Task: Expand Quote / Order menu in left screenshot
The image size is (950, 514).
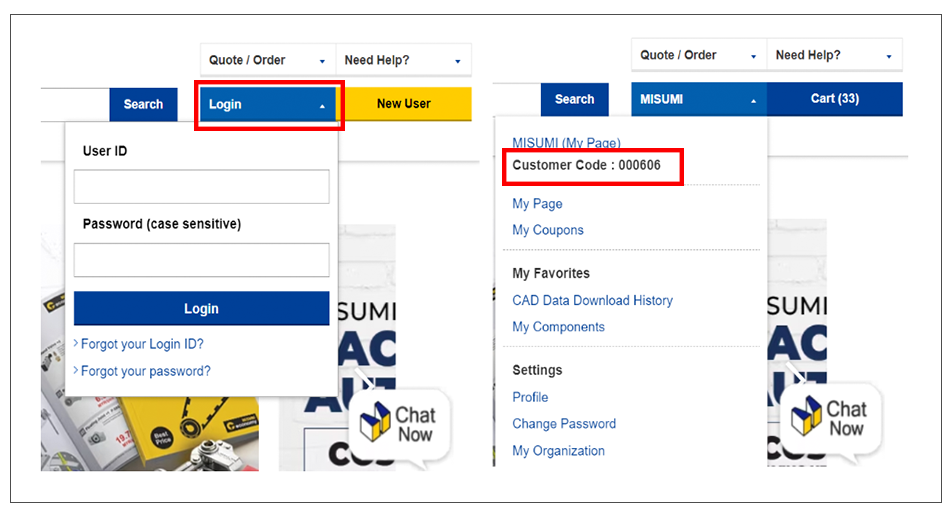Action: point(268,60)
